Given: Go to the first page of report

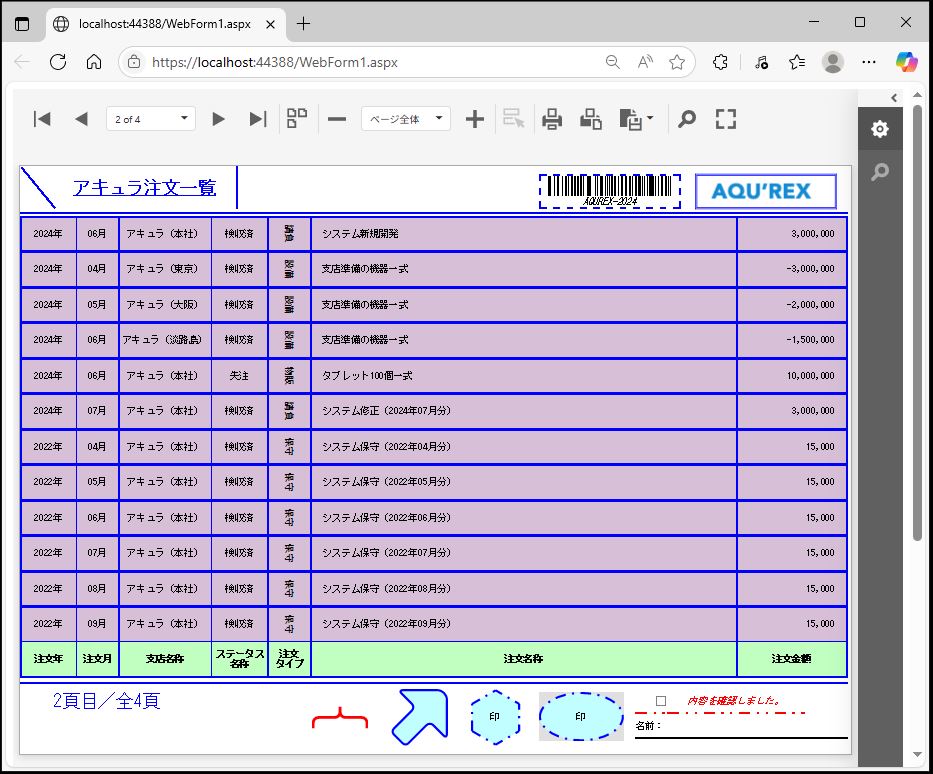Looking at the screenshot, I should pos(42,119).
